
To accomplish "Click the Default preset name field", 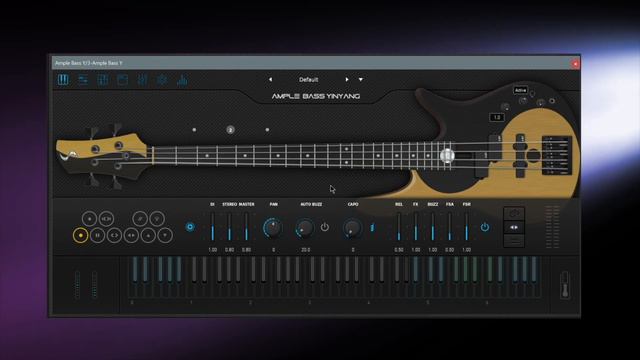I will (309, 80).
